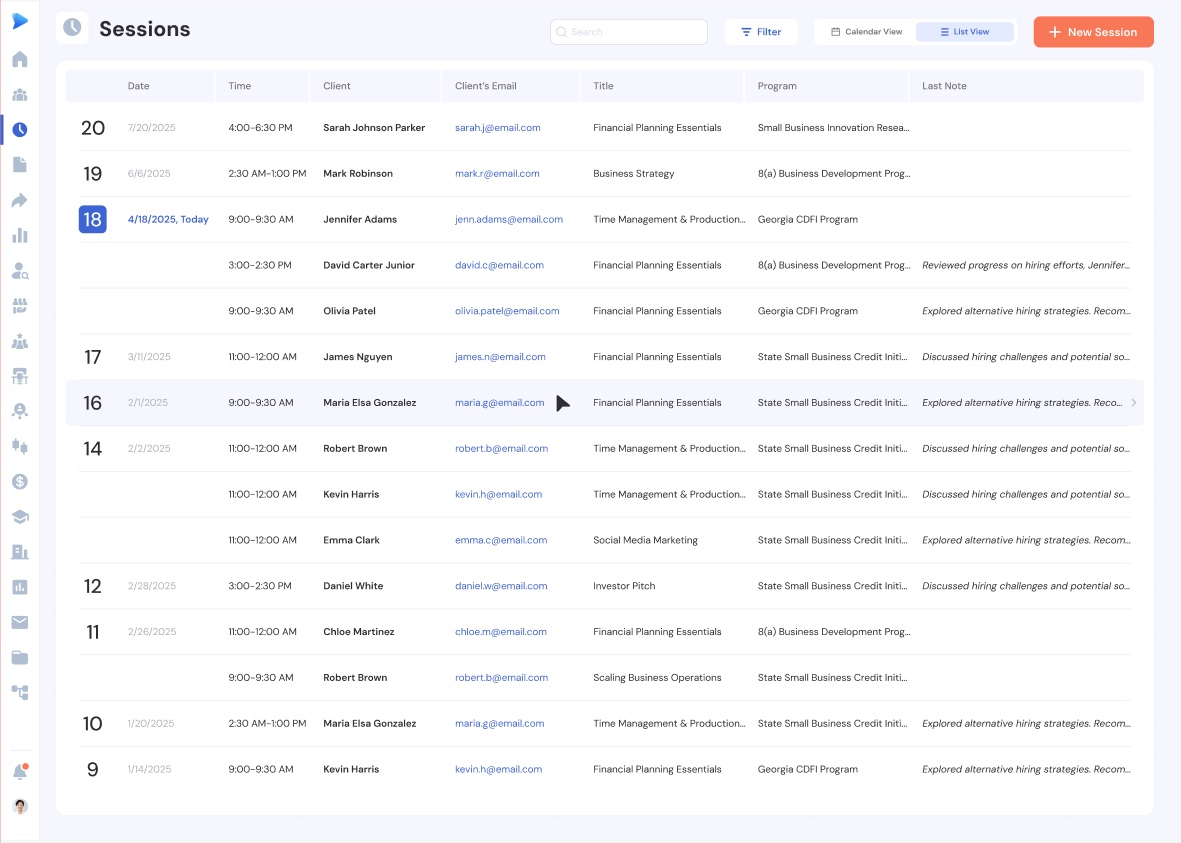Viewport: 1181px width, 843px height.
Task: Expand Maria Elsa Gonzalez's truncated last note
Action: tap(1134, 402)
